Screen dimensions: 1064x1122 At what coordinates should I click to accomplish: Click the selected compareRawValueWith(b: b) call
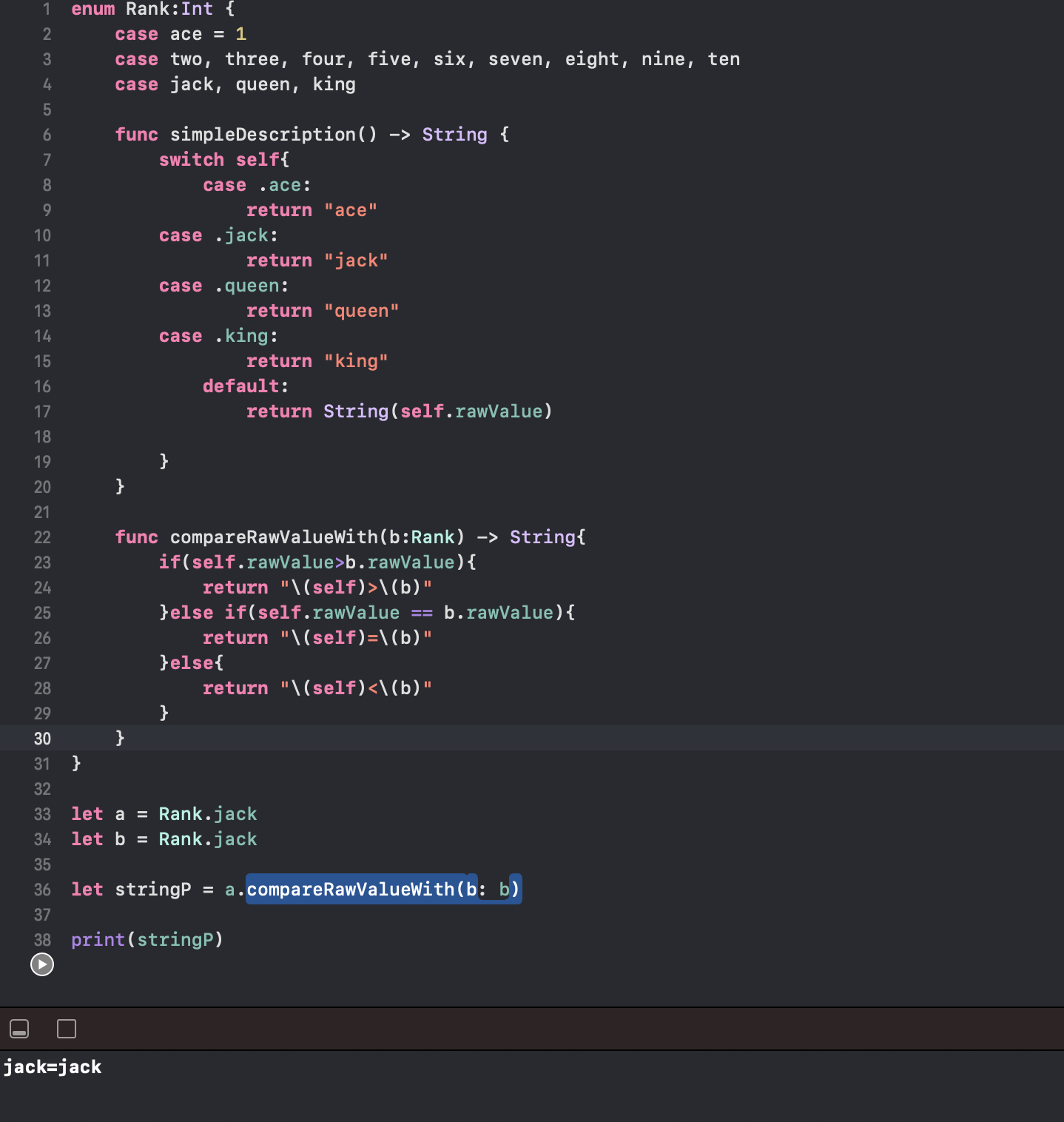pos(384,890)
